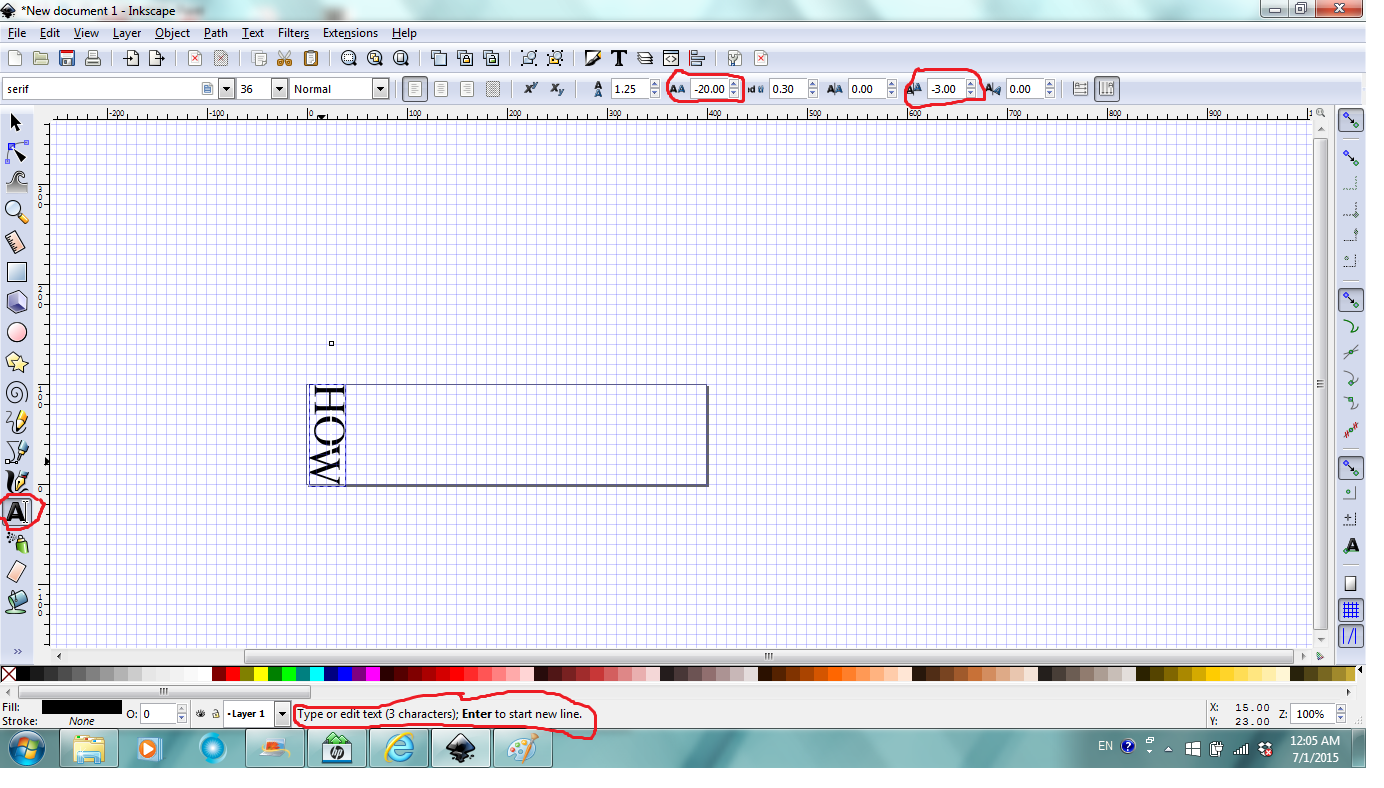
Task: Enable superscript for selected text
Action: click(530, 89)
